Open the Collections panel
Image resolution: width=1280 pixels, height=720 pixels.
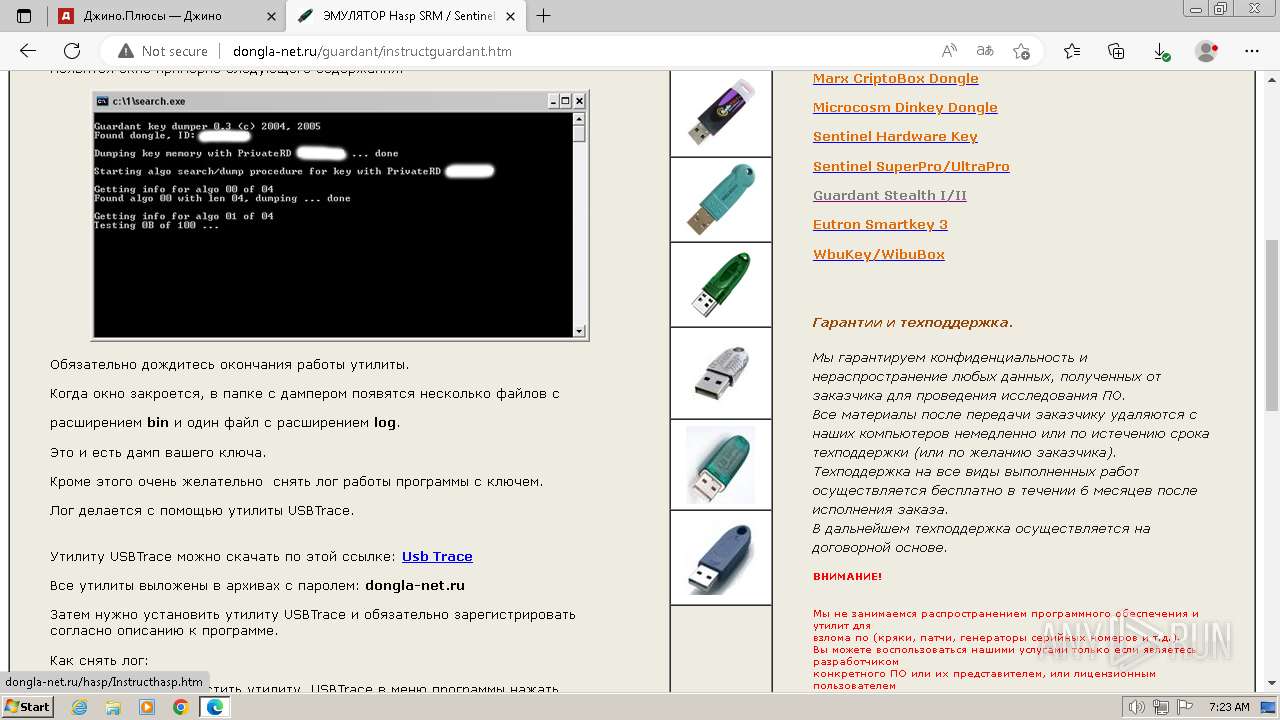point(1117,51)
